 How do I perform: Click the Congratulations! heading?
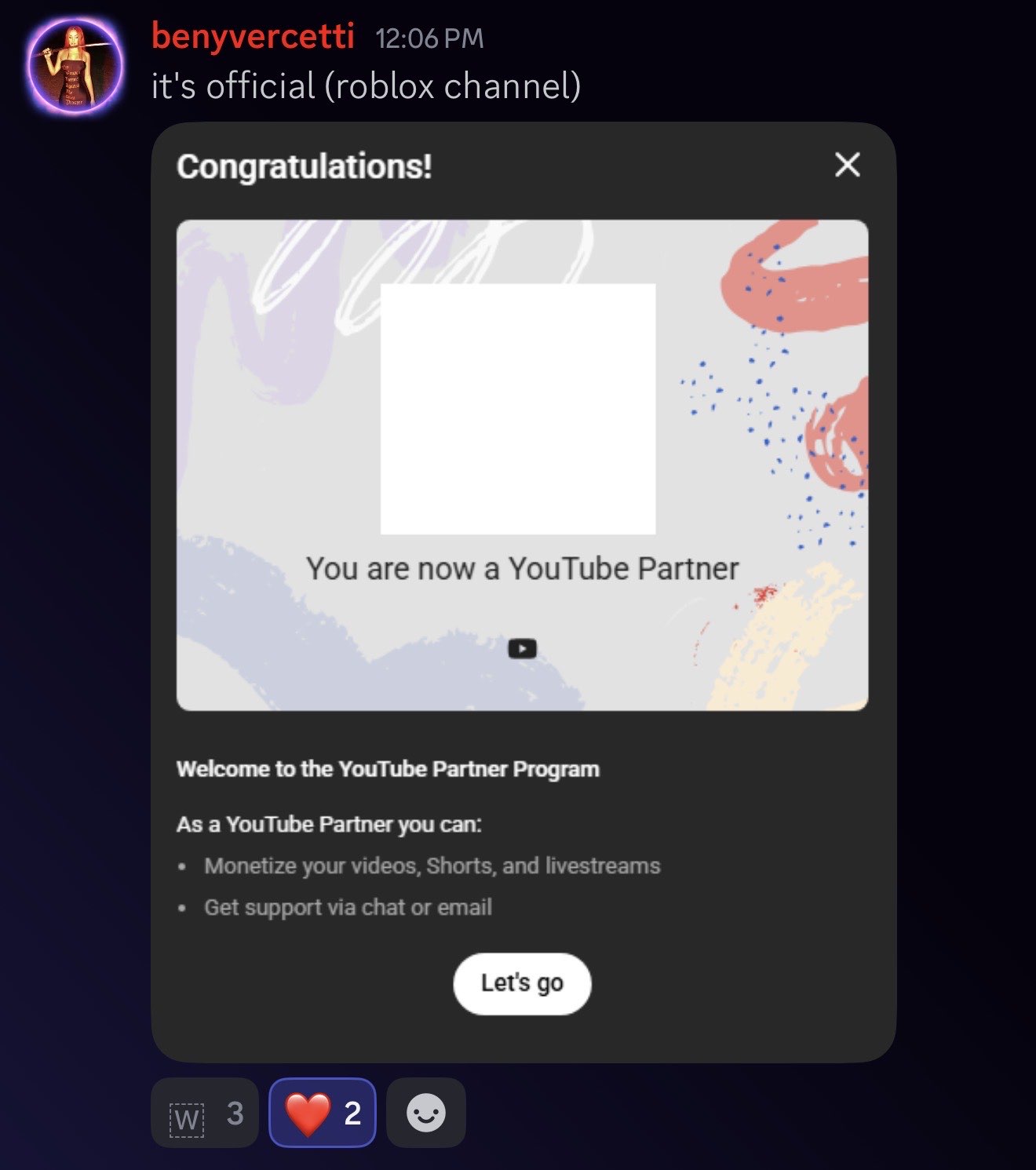click(304, 166)
